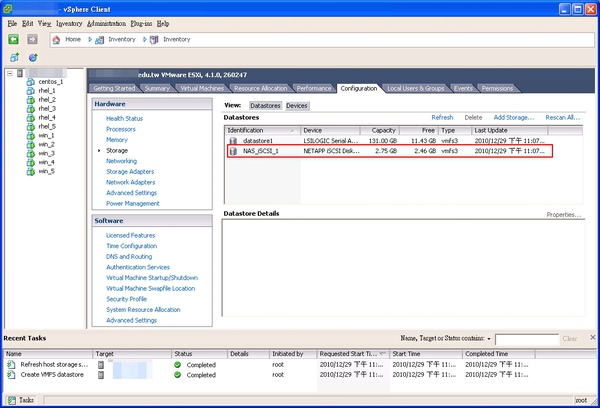Open the Recent Tasks filter dropdown arrow
The height and width of the screenshot is (408, 600).
[489, 339]
